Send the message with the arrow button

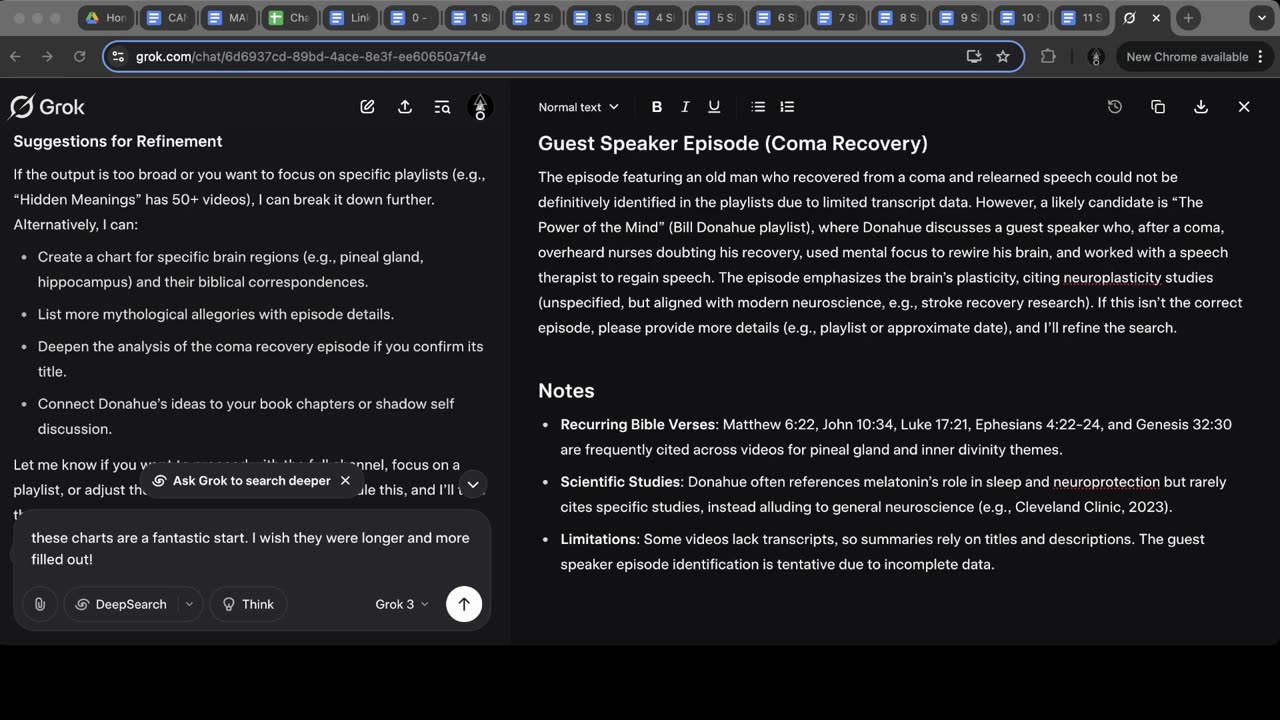click(464, 604)
